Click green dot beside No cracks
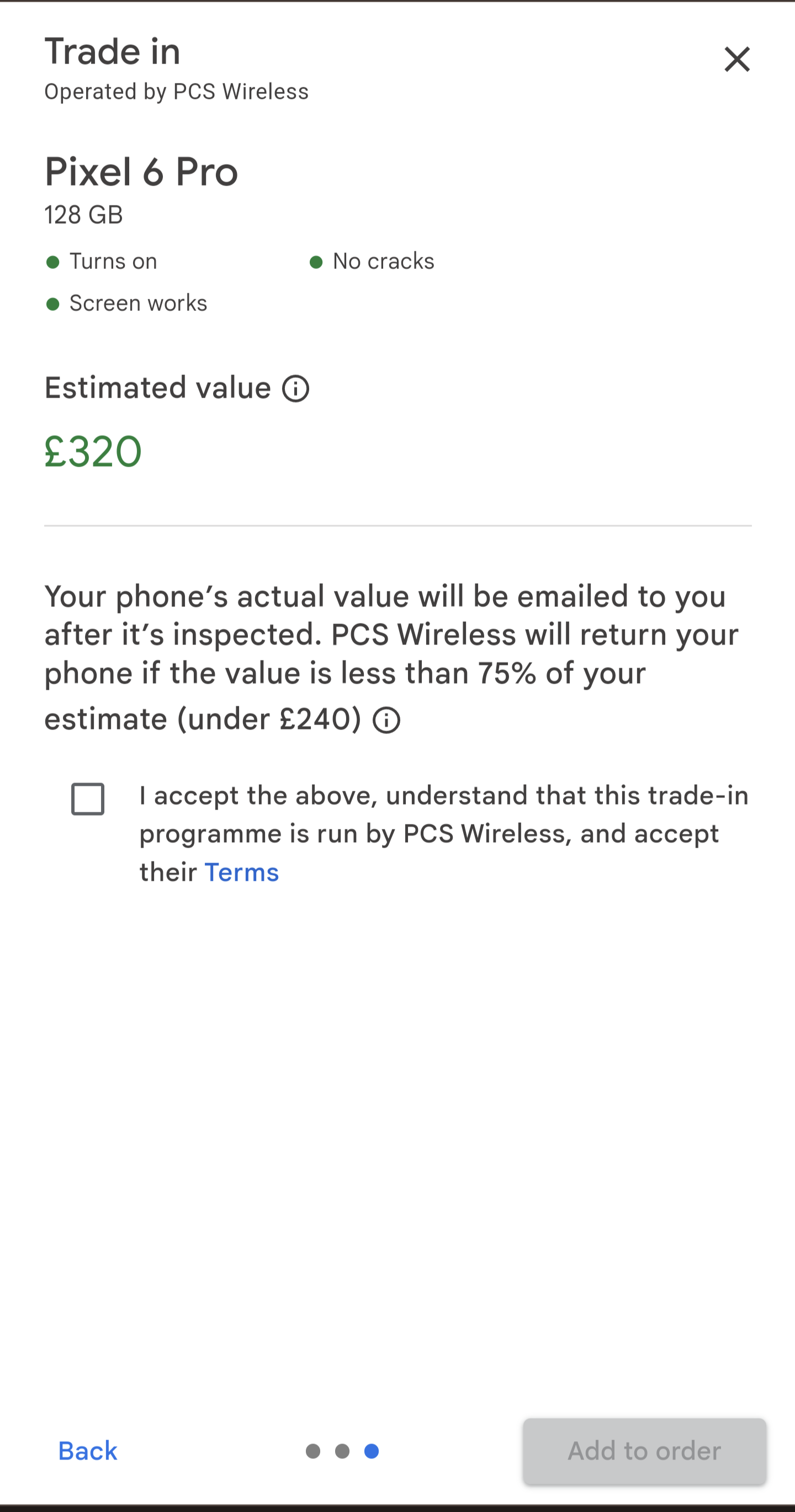Viewport: 795px width, 1512px height. (316, 262)
